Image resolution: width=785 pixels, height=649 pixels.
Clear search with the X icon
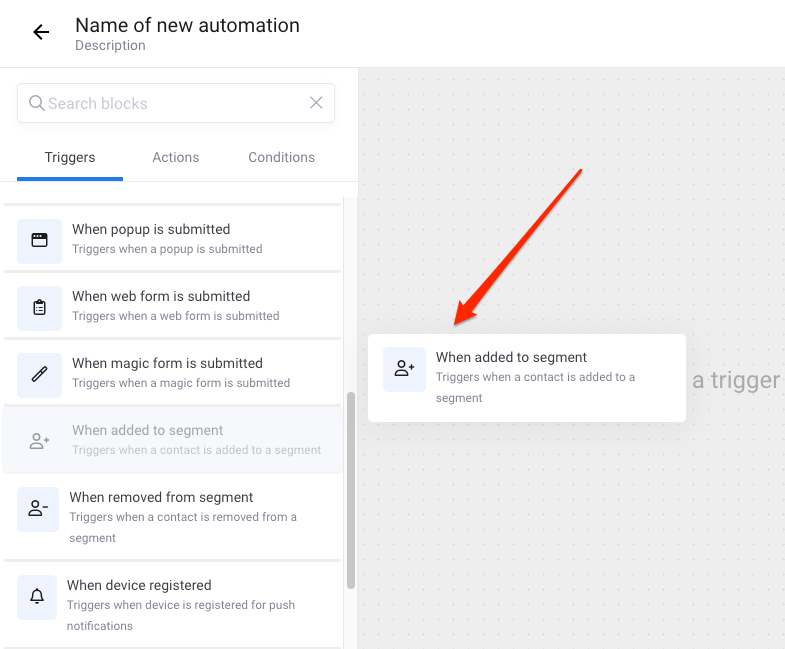[316, 103]
